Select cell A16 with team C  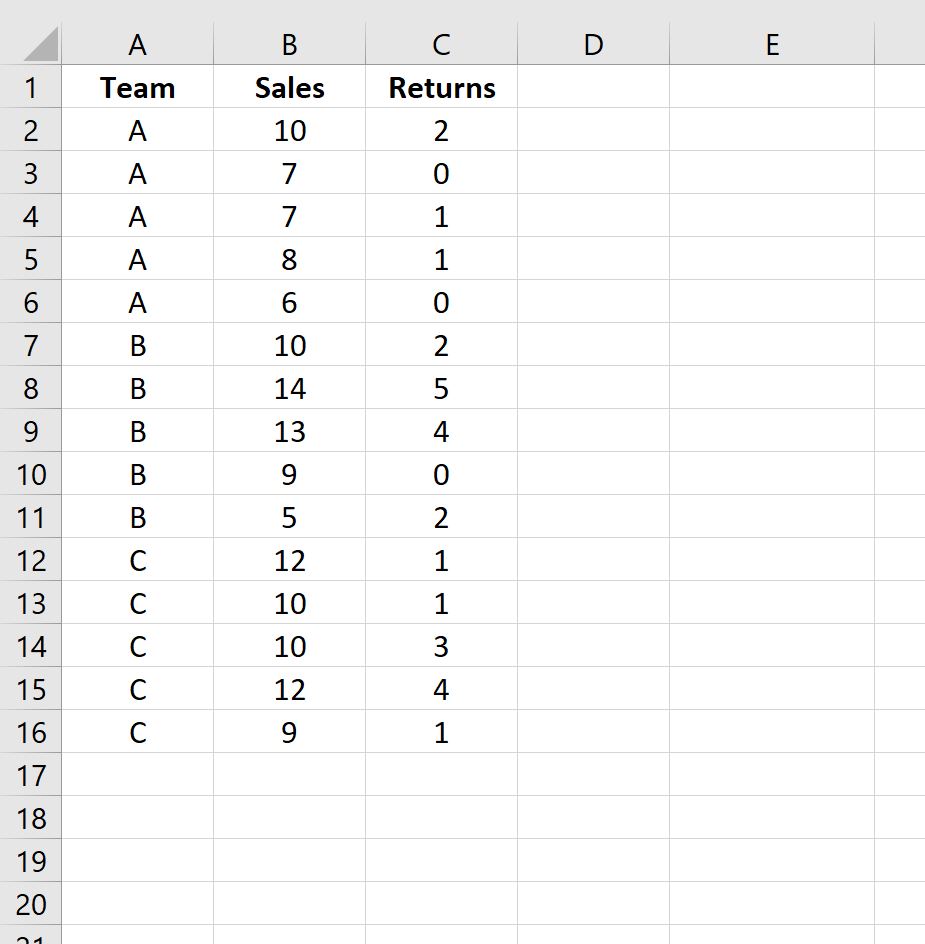pyautogui.click(x=137, y=732)
